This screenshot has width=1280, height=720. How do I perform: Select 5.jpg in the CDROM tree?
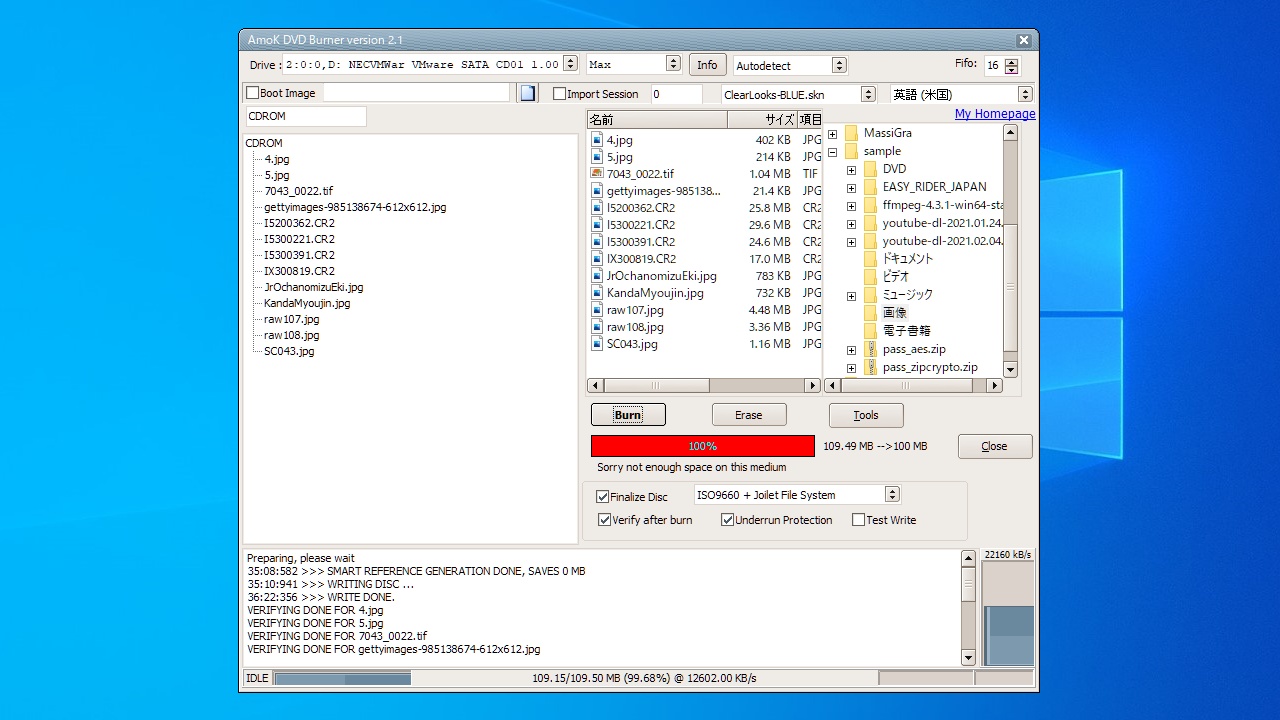click(x=277, y=175)
